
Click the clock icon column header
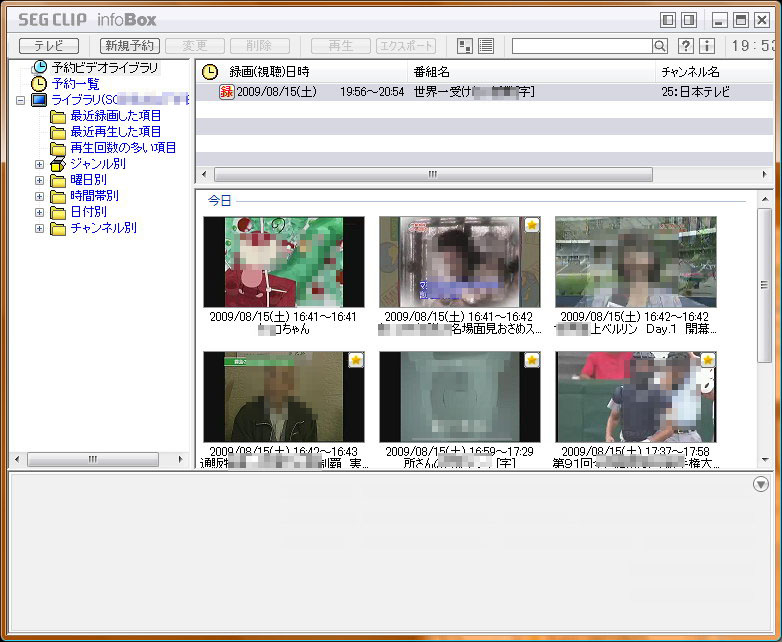(209, 72)
